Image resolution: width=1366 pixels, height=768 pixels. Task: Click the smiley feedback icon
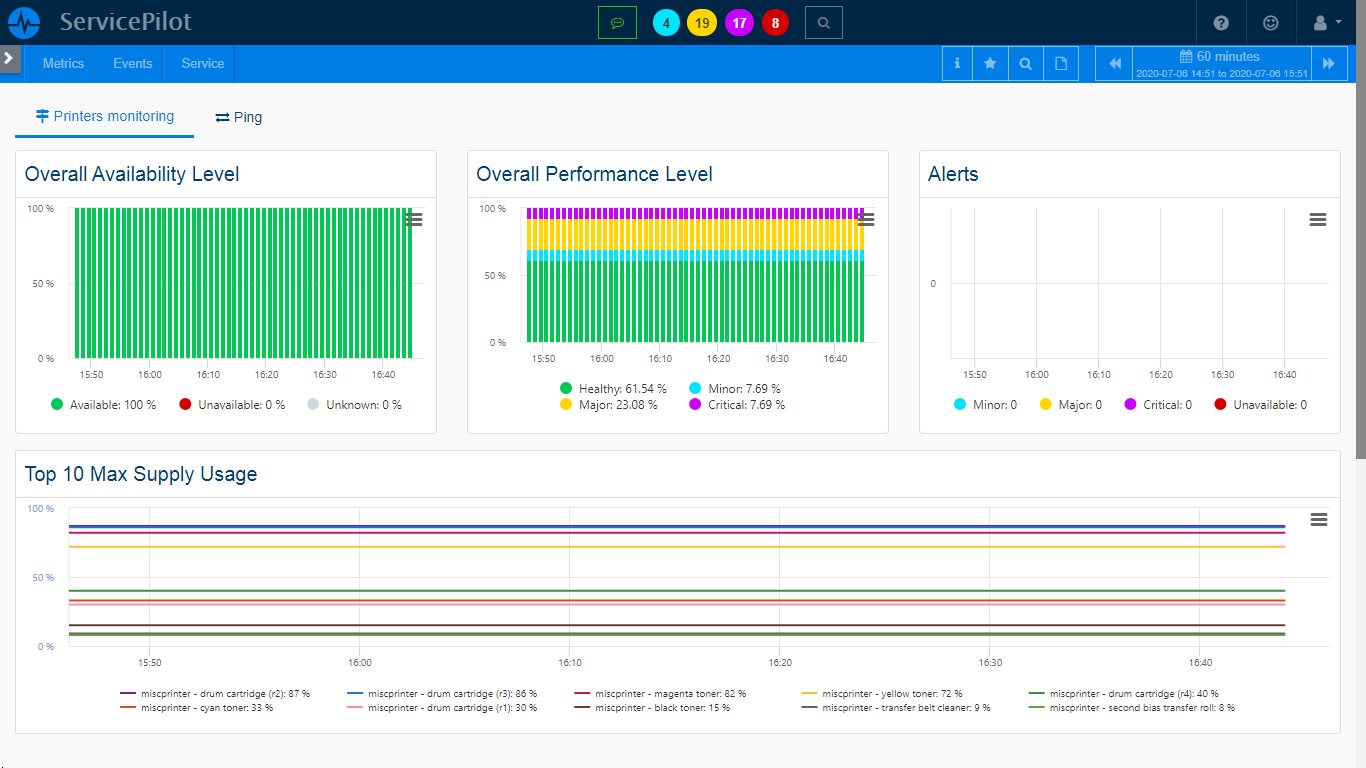1270,22
